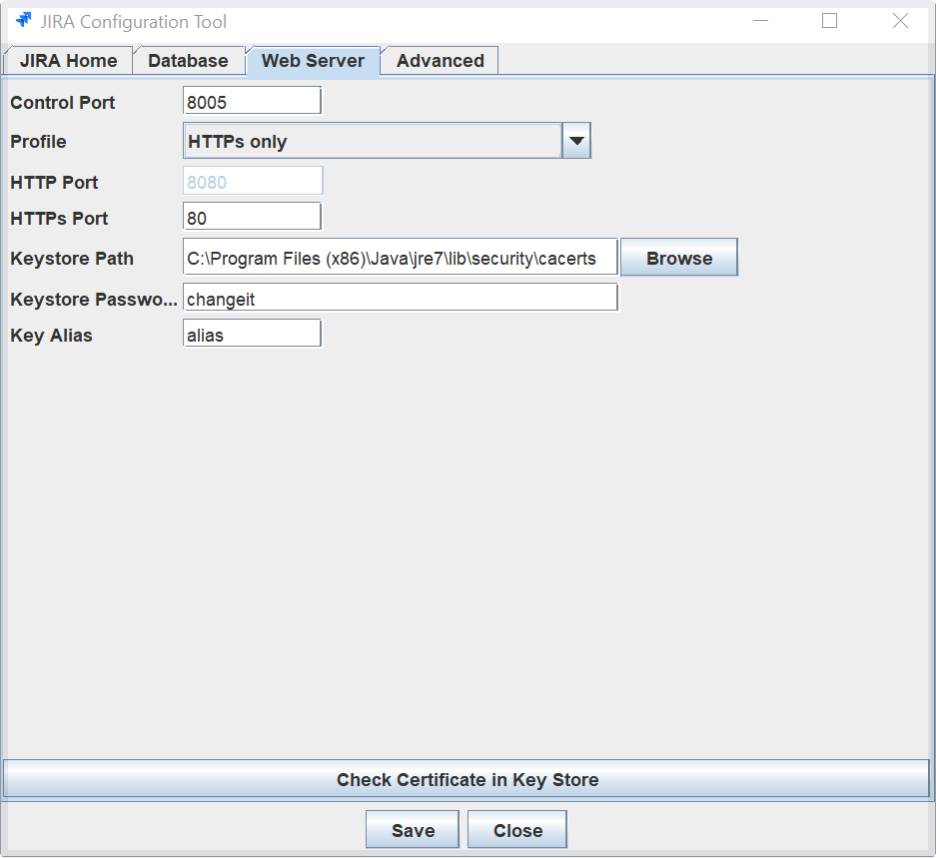This screenshot has height=858, width=936.
Task: Browse for a keystore file
Action: (679, 258)
